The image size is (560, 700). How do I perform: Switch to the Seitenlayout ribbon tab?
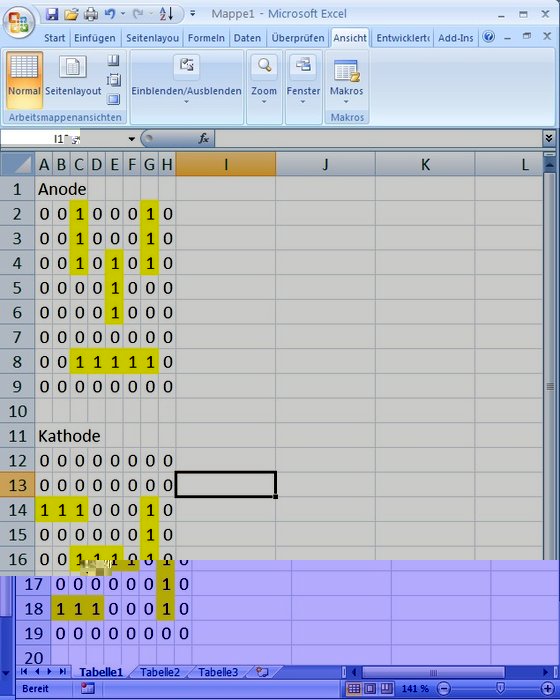pos(152,38)
